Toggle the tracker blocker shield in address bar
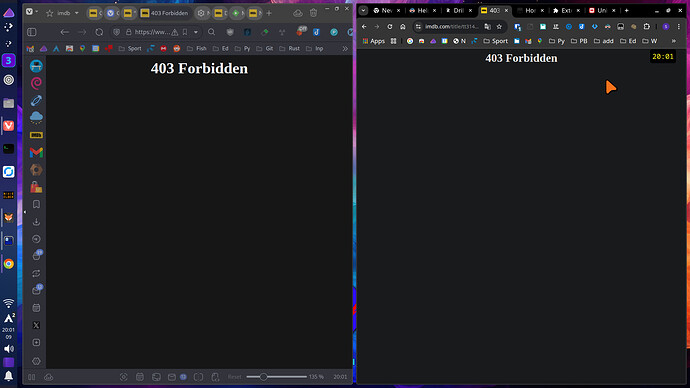Image resolution: width=690 pixels, height=388 pixels. 117,32
